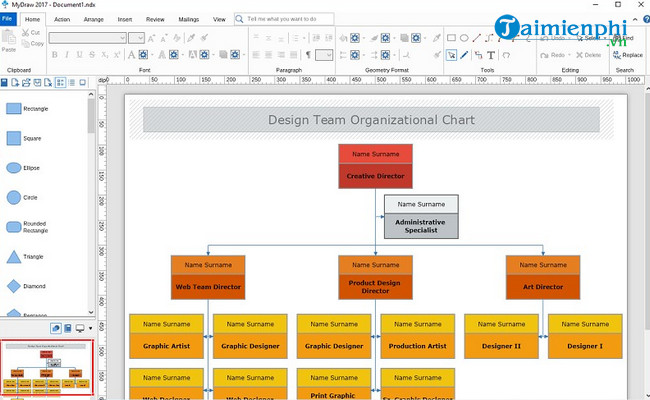Viewport: 650px width, 400px height.
Task: Add the Triangle shape from library
Action: pyautogui.click(x=14, y=257)
